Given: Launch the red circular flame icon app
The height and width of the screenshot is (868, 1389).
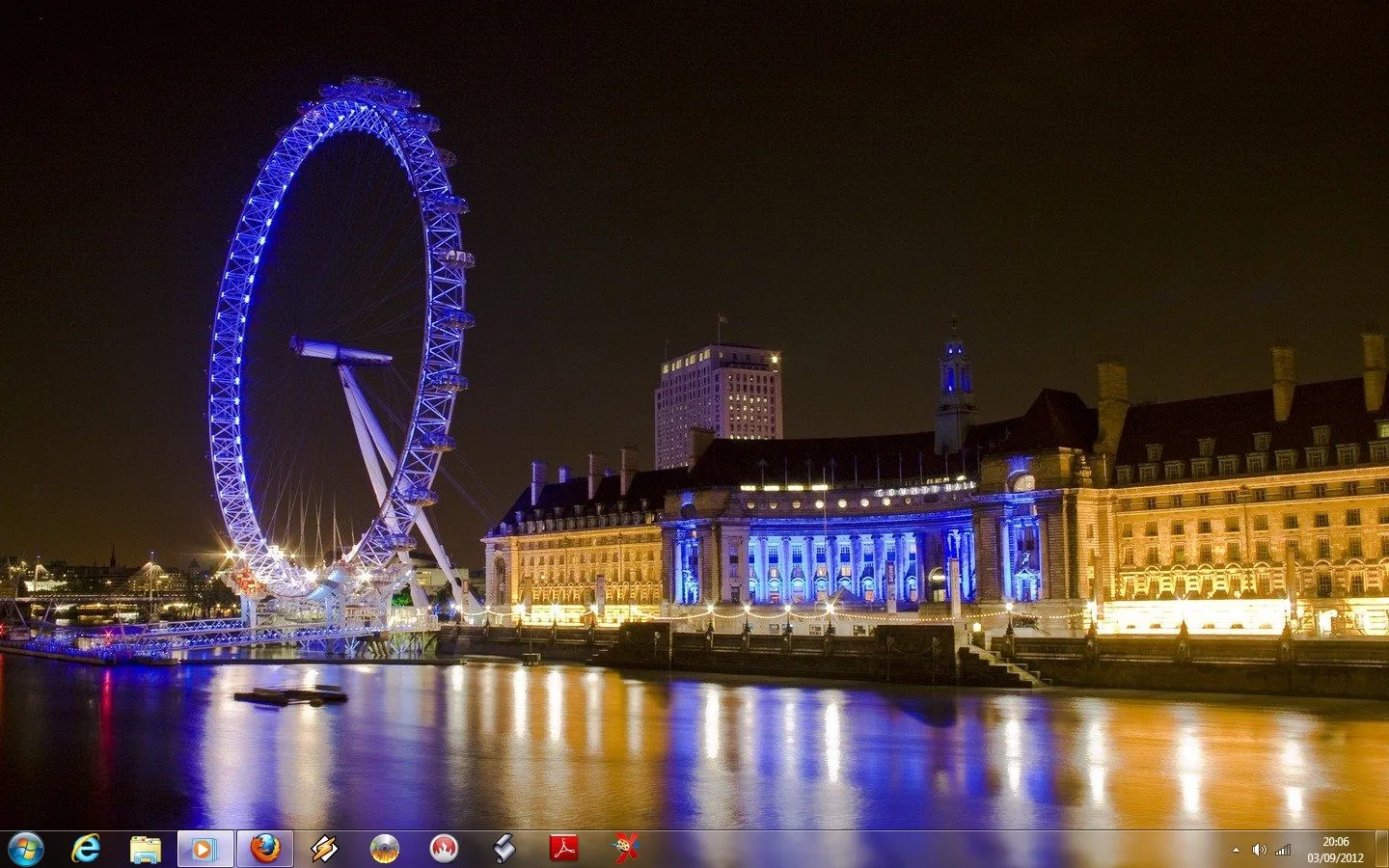Looking at the screenshot, I should point(444,849).
